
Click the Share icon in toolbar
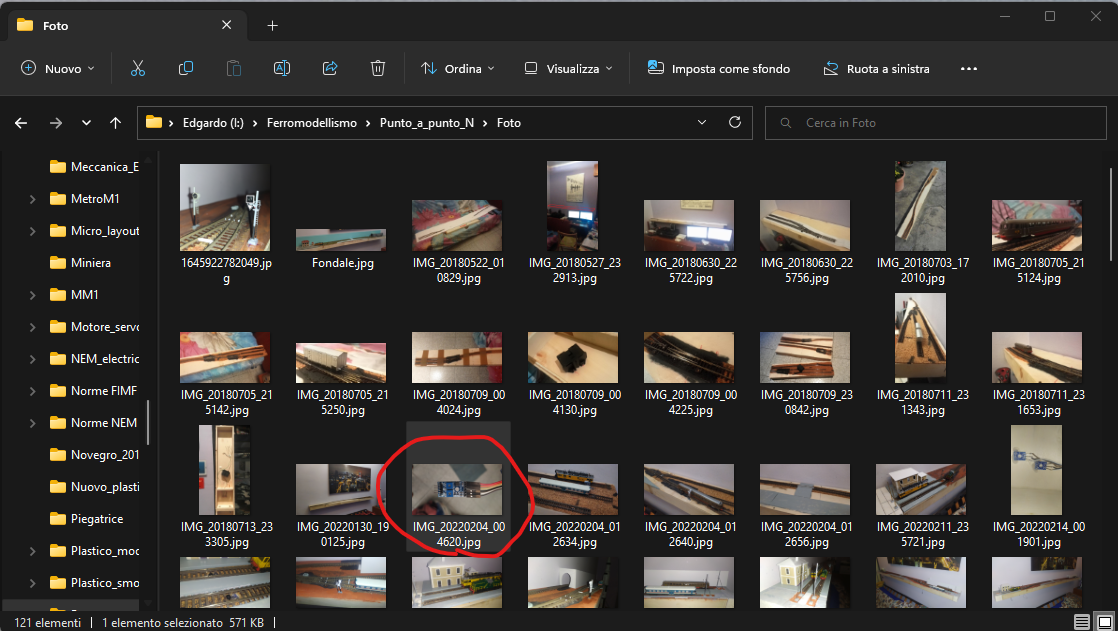330,69
